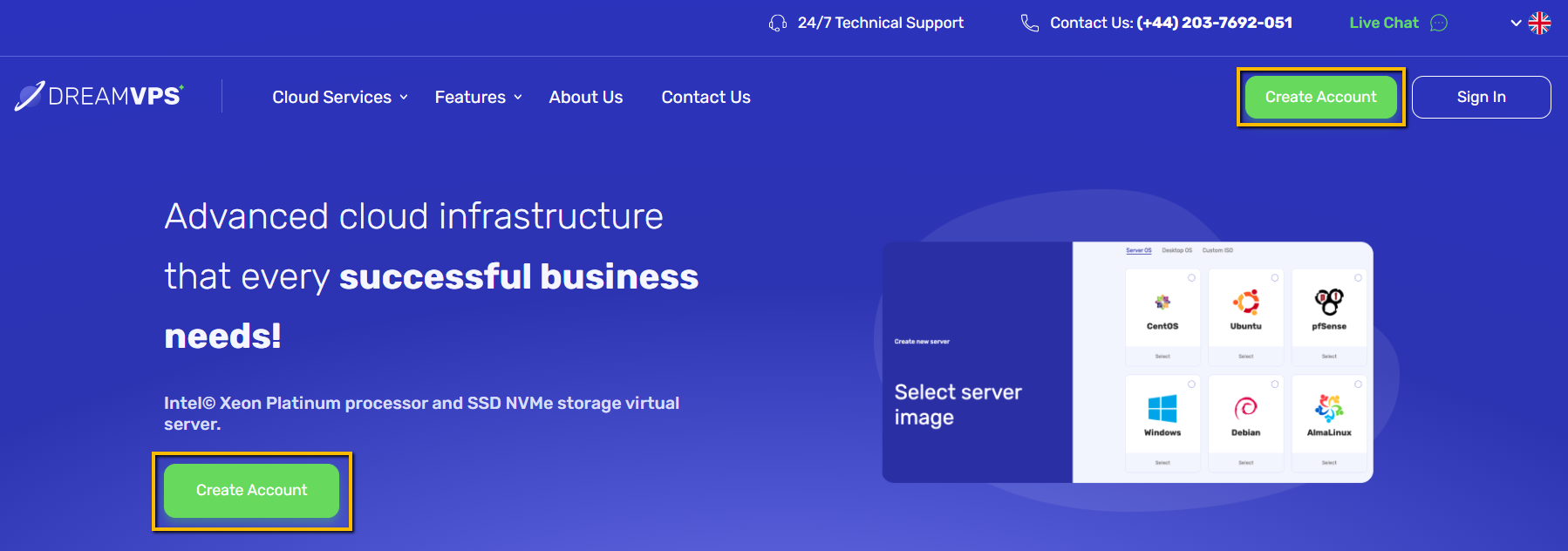Select the Ubuntu card radio button

(1275, 278)
